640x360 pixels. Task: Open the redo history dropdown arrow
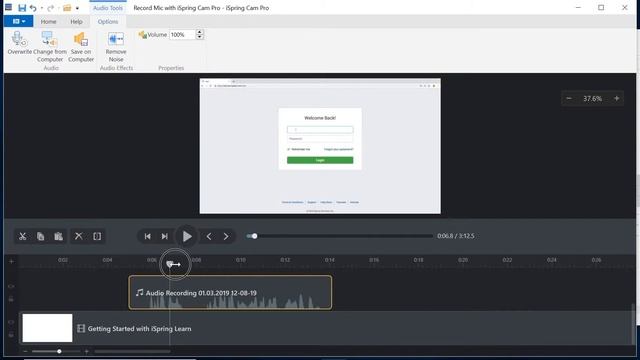(x=58, y=8)
